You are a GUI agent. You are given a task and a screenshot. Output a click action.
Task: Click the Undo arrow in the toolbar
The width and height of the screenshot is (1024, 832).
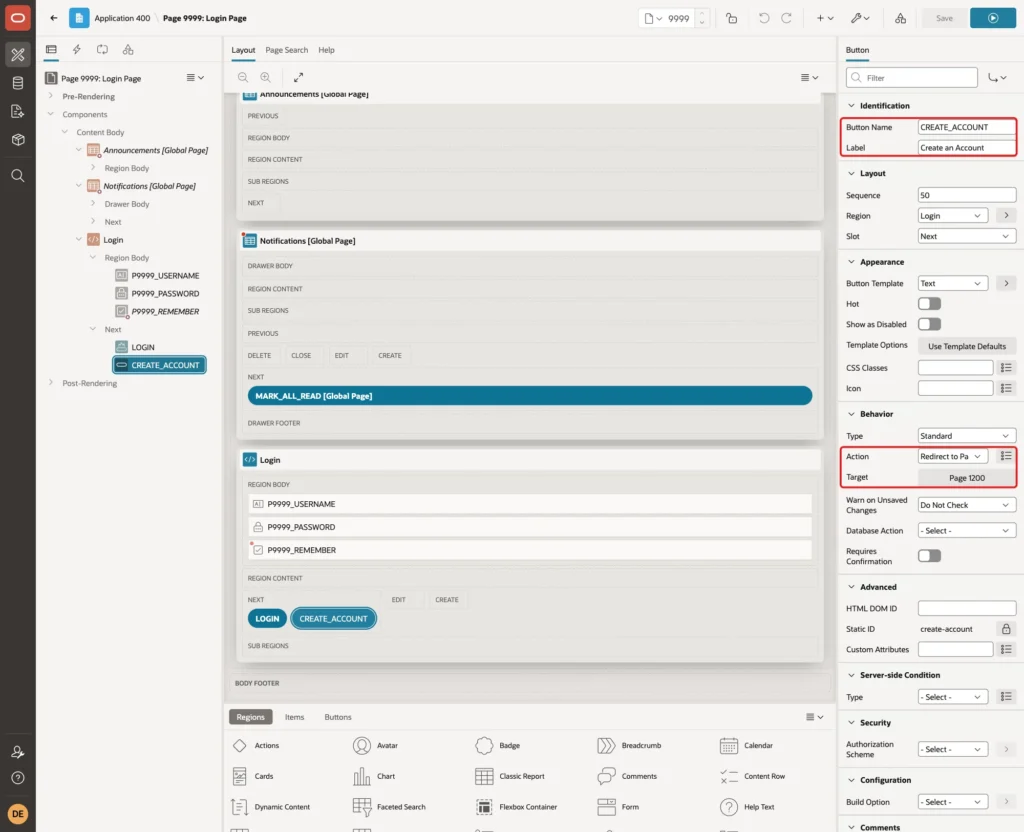[763, 18]
